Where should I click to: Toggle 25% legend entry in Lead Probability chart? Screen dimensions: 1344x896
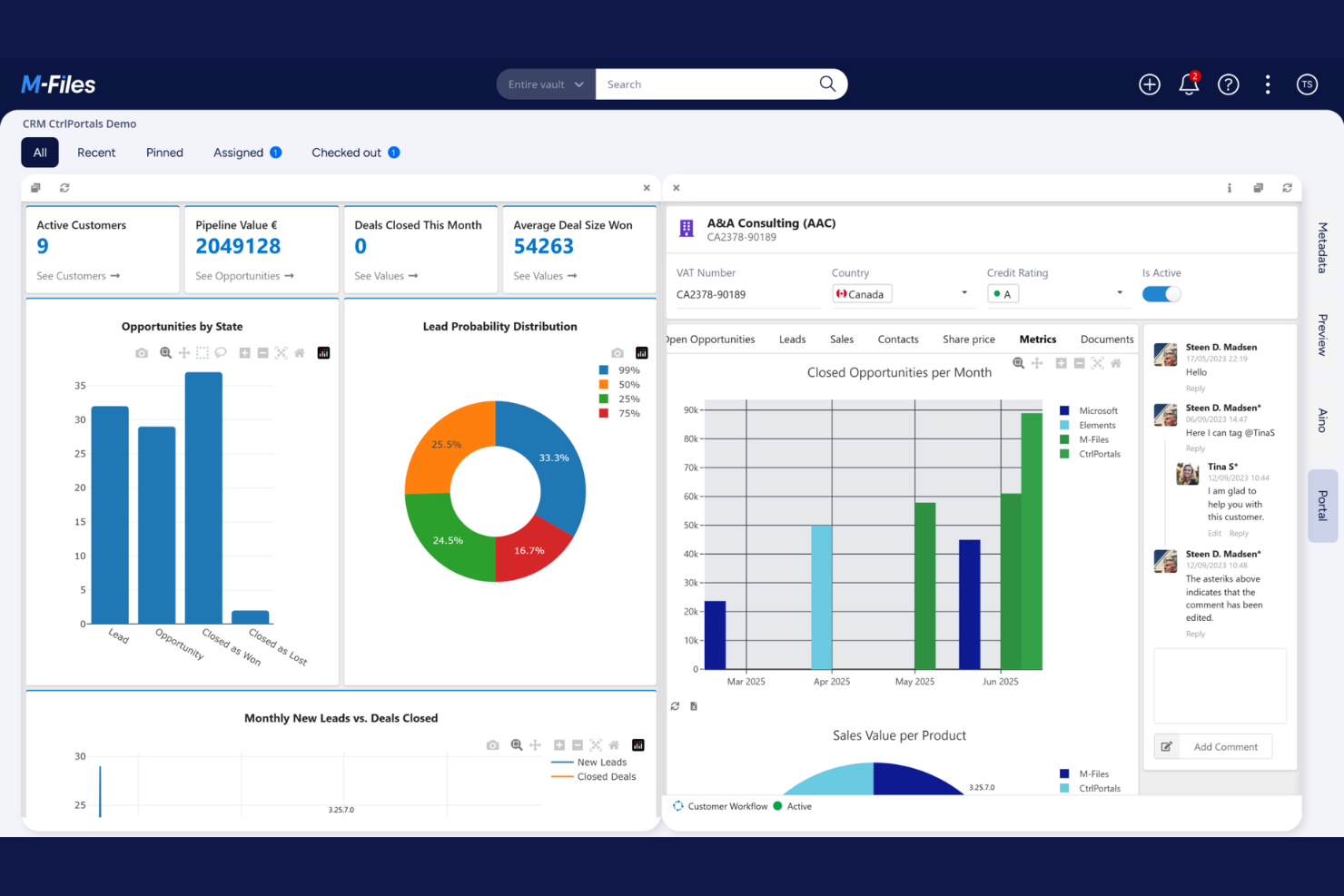pyautogui.click(x=619, y=399)
